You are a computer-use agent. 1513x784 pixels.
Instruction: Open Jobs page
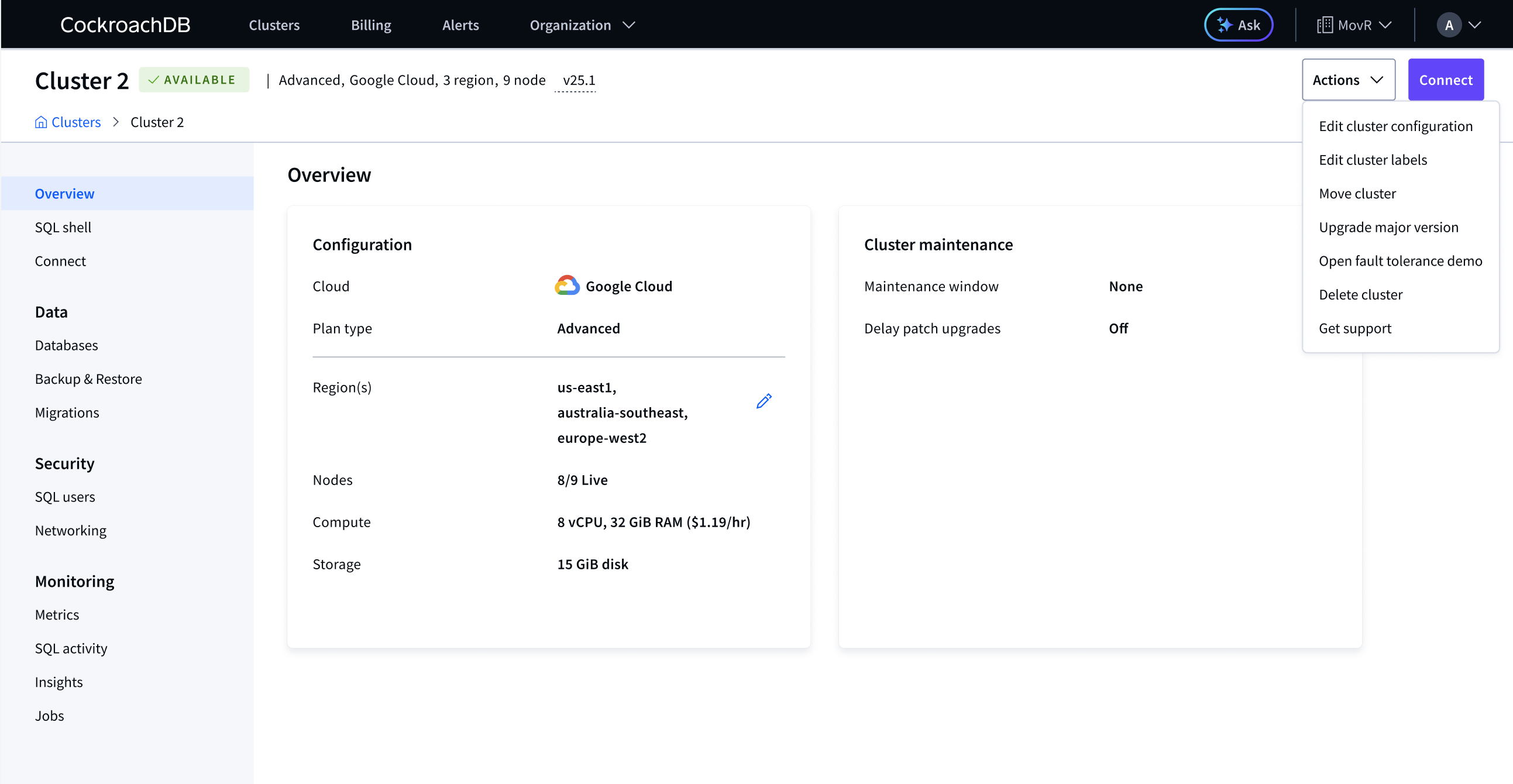49,716
